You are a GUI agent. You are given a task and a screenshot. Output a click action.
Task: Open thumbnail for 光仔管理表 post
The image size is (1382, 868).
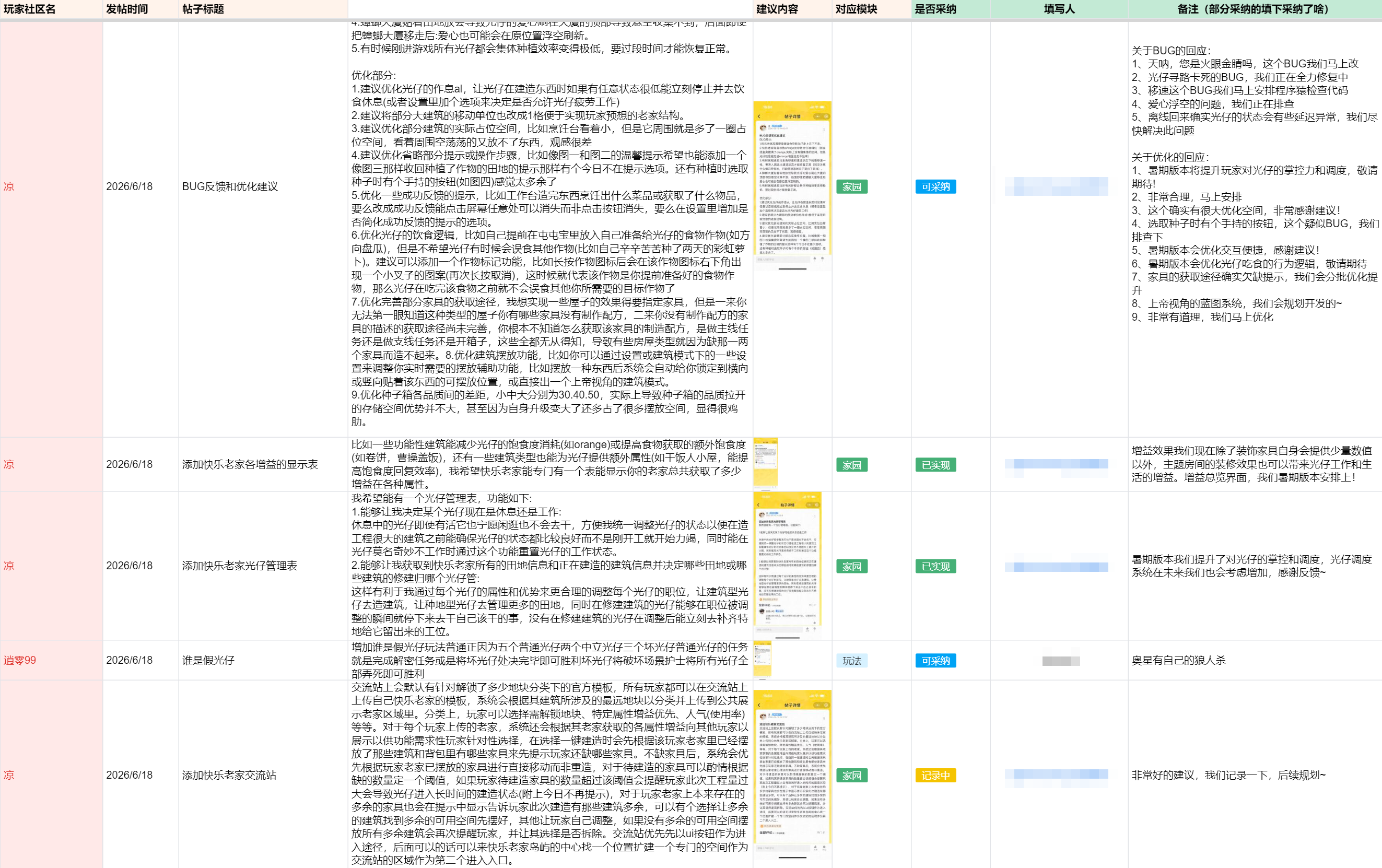(x=788, y=566)
